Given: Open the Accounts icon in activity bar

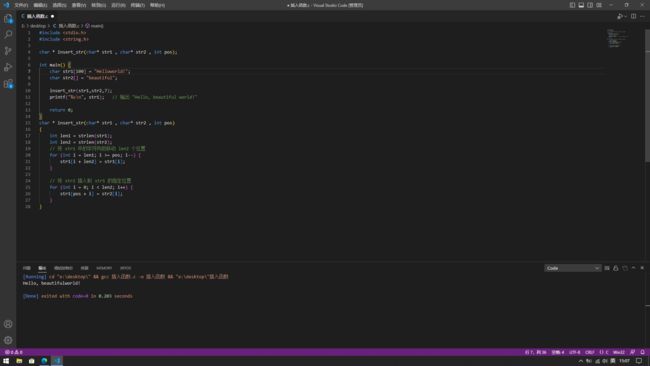Looking at the screenshot, I should coord(8,324).
